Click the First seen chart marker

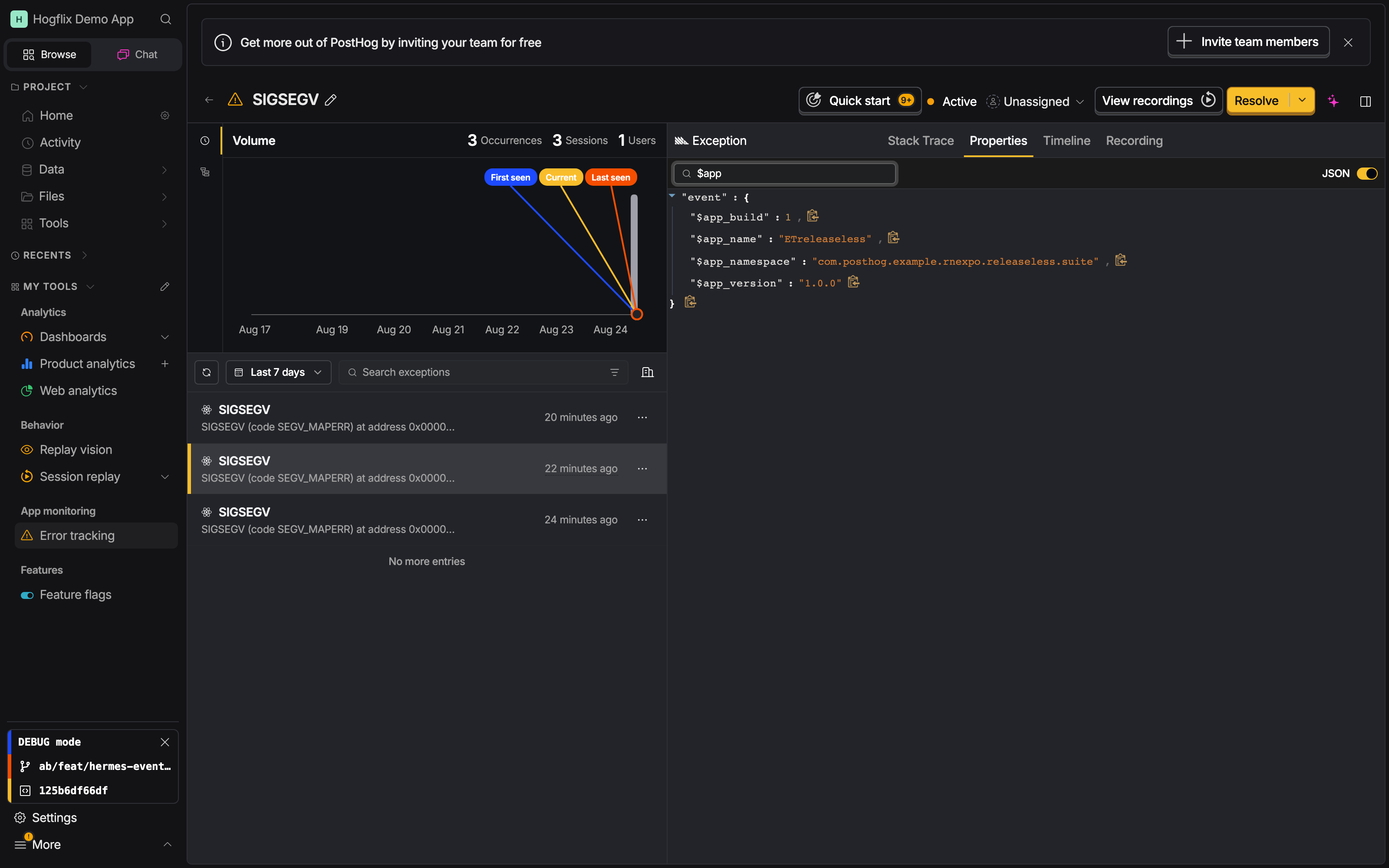[x=510, y=178]
